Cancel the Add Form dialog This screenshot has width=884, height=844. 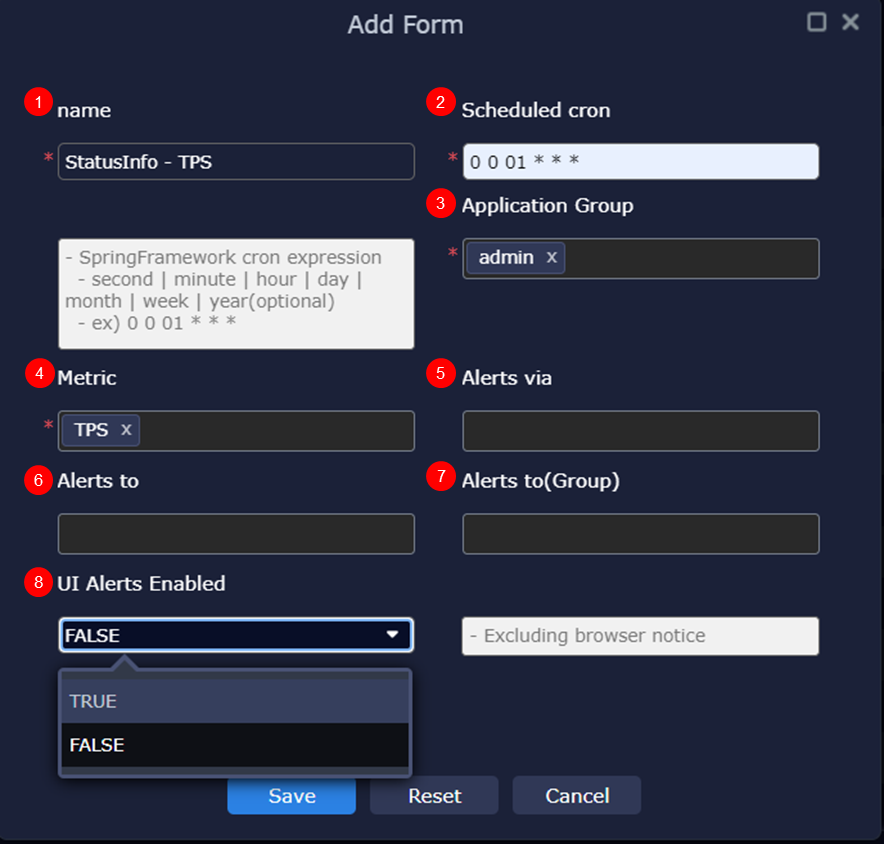[x=576, y=796]
